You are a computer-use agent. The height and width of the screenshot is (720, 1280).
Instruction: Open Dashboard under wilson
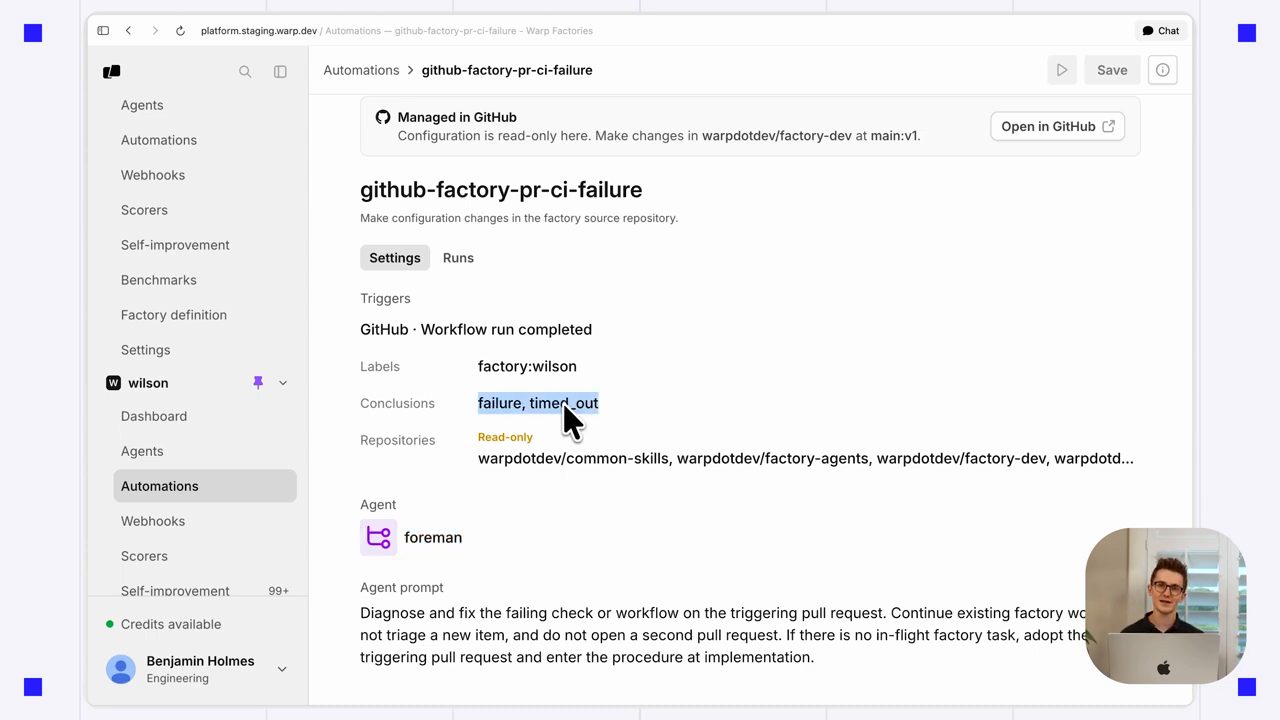154,416
